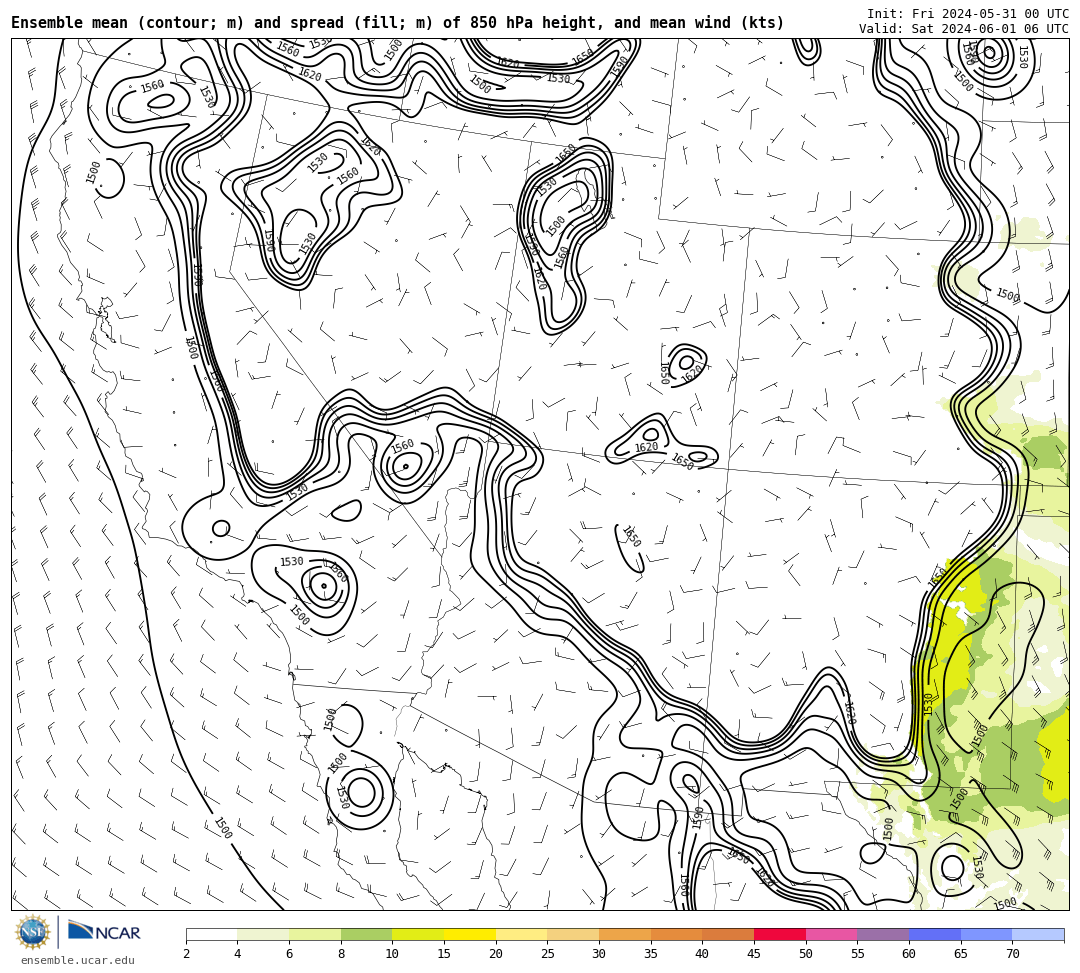Open the ensemble.ucar.edu link text
The width and height of the screenshot is (1080, 973).
[x=78, y=960]
